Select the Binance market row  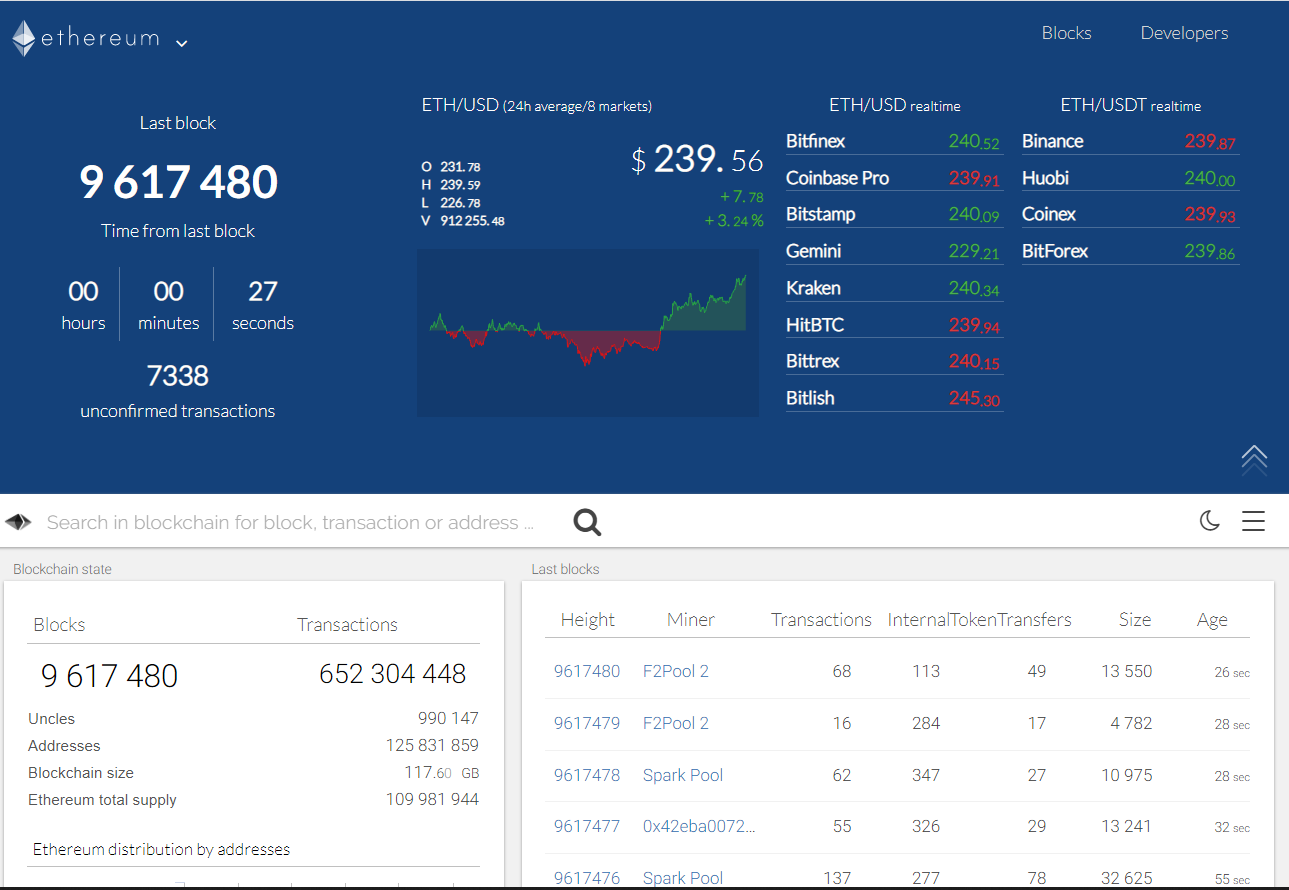click(x=1130, y=142)
